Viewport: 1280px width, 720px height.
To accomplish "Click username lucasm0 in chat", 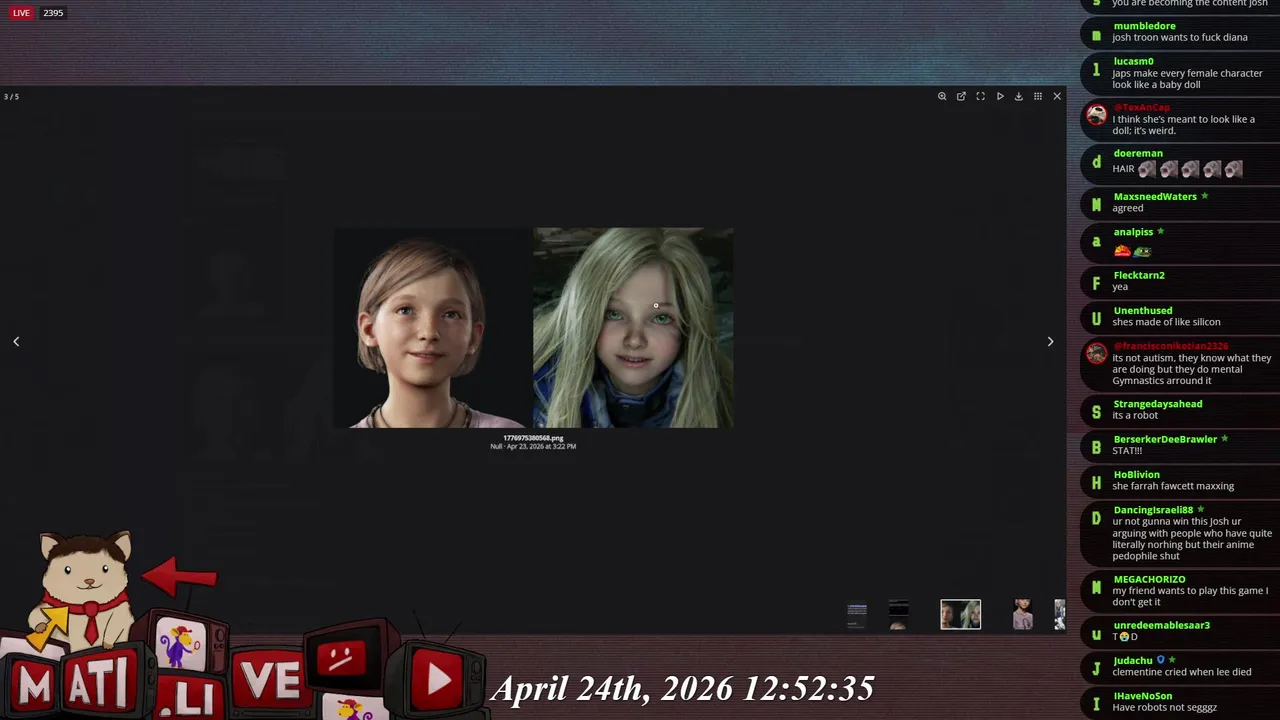I will pos(1133,61).
